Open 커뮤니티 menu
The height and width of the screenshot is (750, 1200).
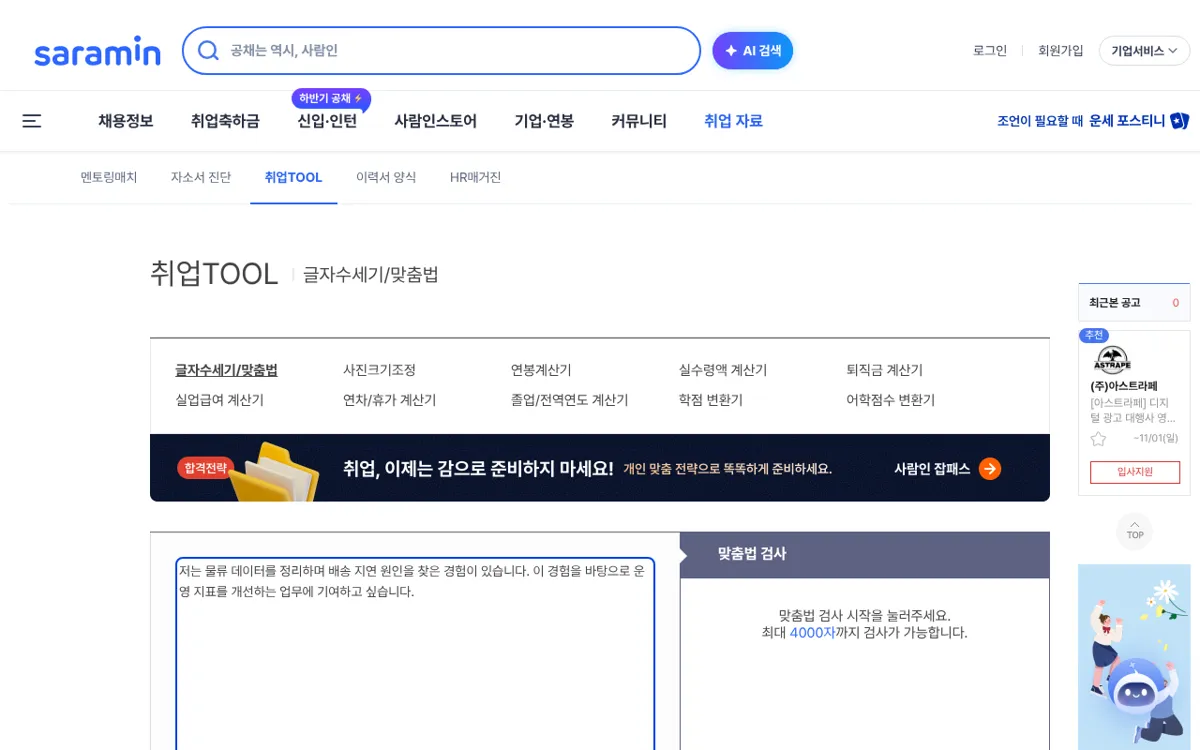(639, 121)
